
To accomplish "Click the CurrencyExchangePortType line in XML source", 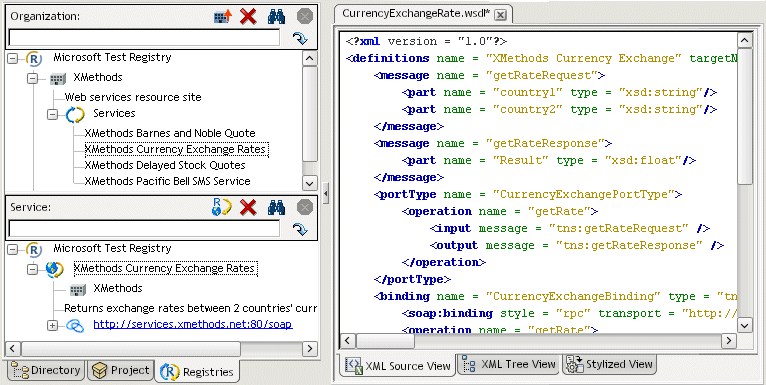I will pos(528,194).
